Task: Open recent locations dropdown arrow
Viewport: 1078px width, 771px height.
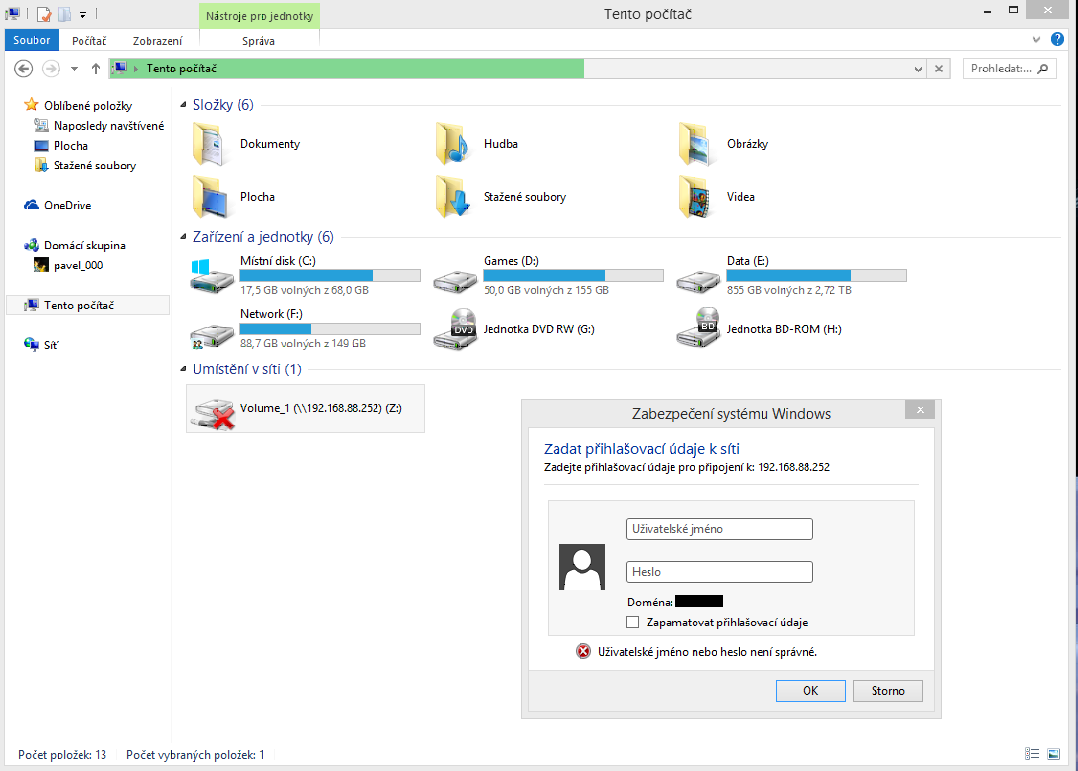Action: coord(74,68)
